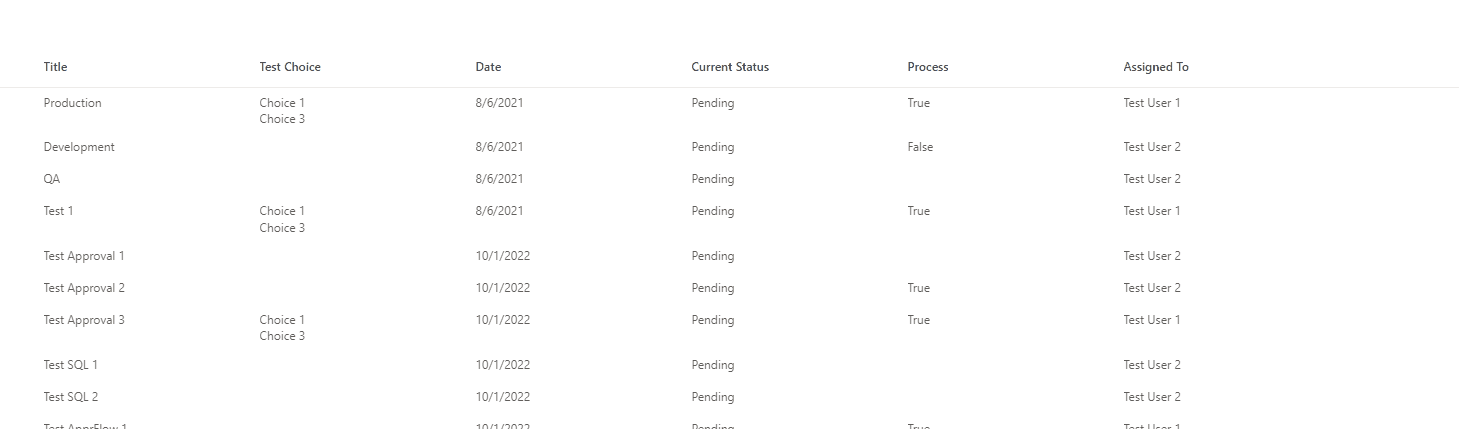Select Choice 1 in the Test 1 row
Screen dimensions: 1459x429
[x=282, y=211]
